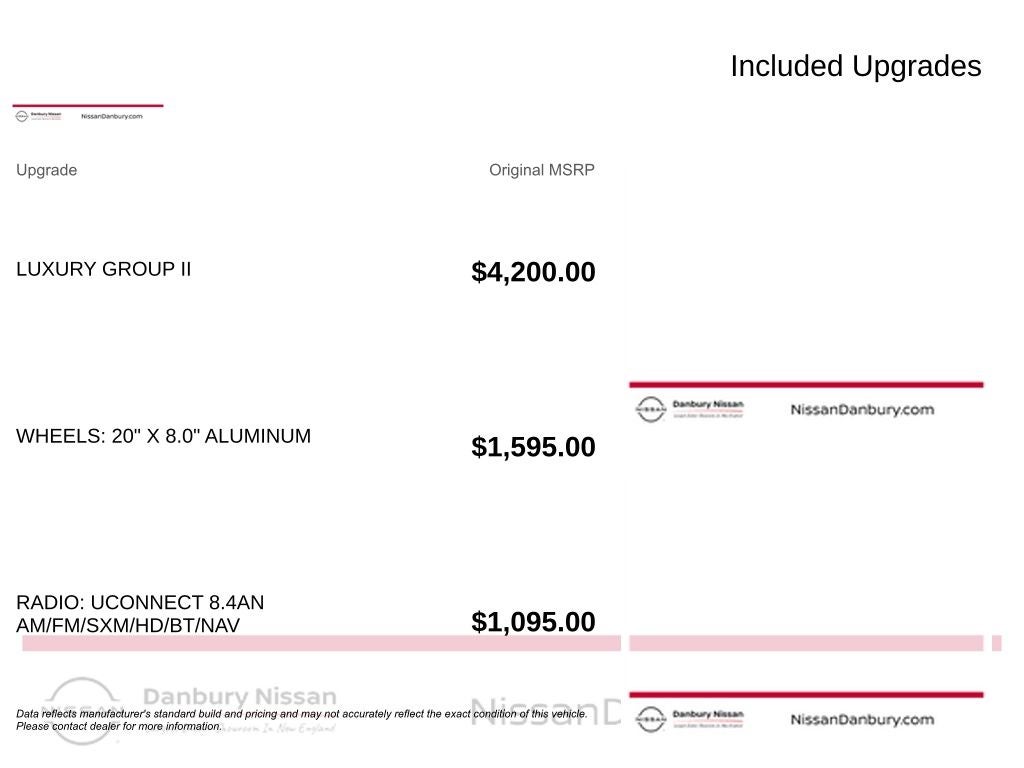The width and height of the screenshot is (1024, 768).
Task: Click Danbury Nissan name in the bottom-right banner
Action: (x=708, y=714)
